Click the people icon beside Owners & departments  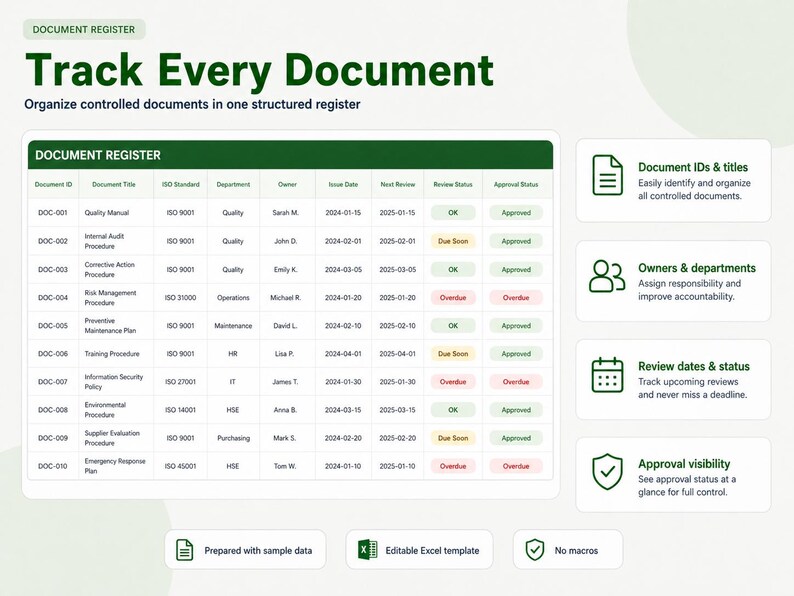click(607, 276)
